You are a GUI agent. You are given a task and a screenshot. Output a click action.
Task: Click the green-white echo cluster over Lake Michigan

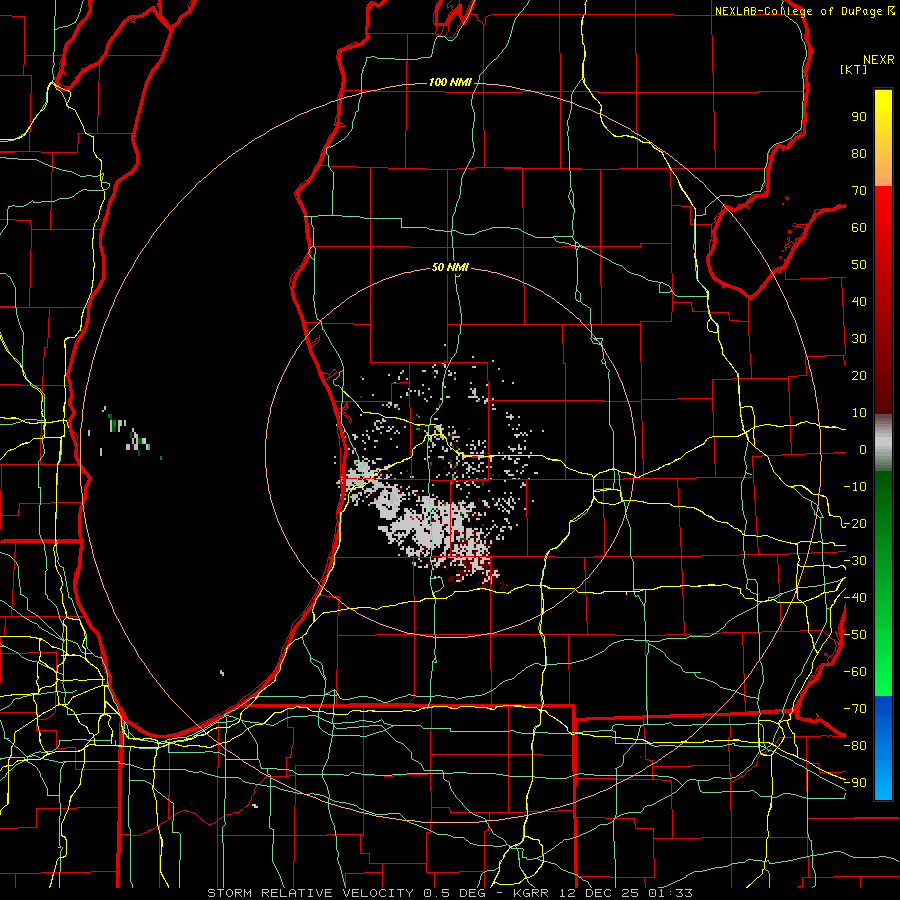click(x=127, y=435)
